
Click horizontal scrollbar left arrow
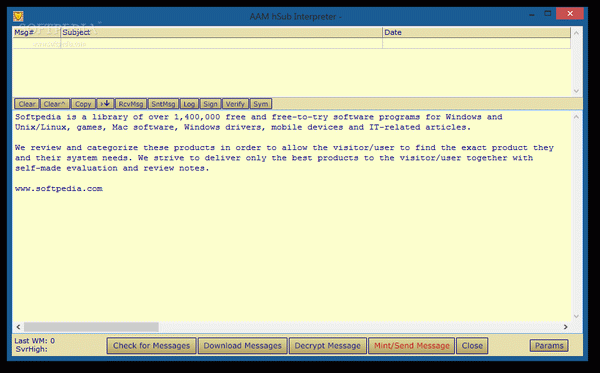[18, 327]
